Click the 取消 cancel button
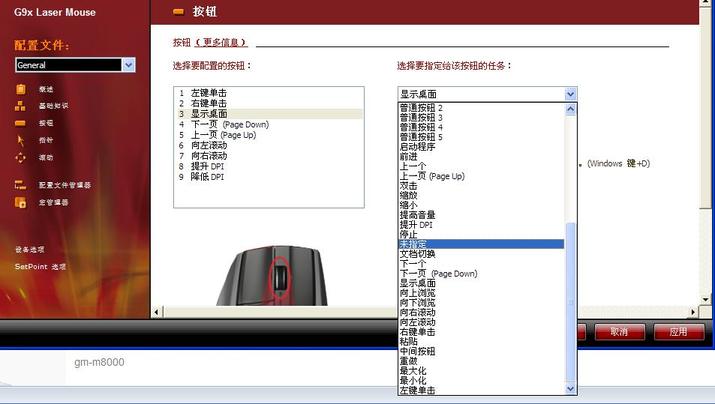The height and width of the screenshot is (404, 715). [x=618, y=332]
